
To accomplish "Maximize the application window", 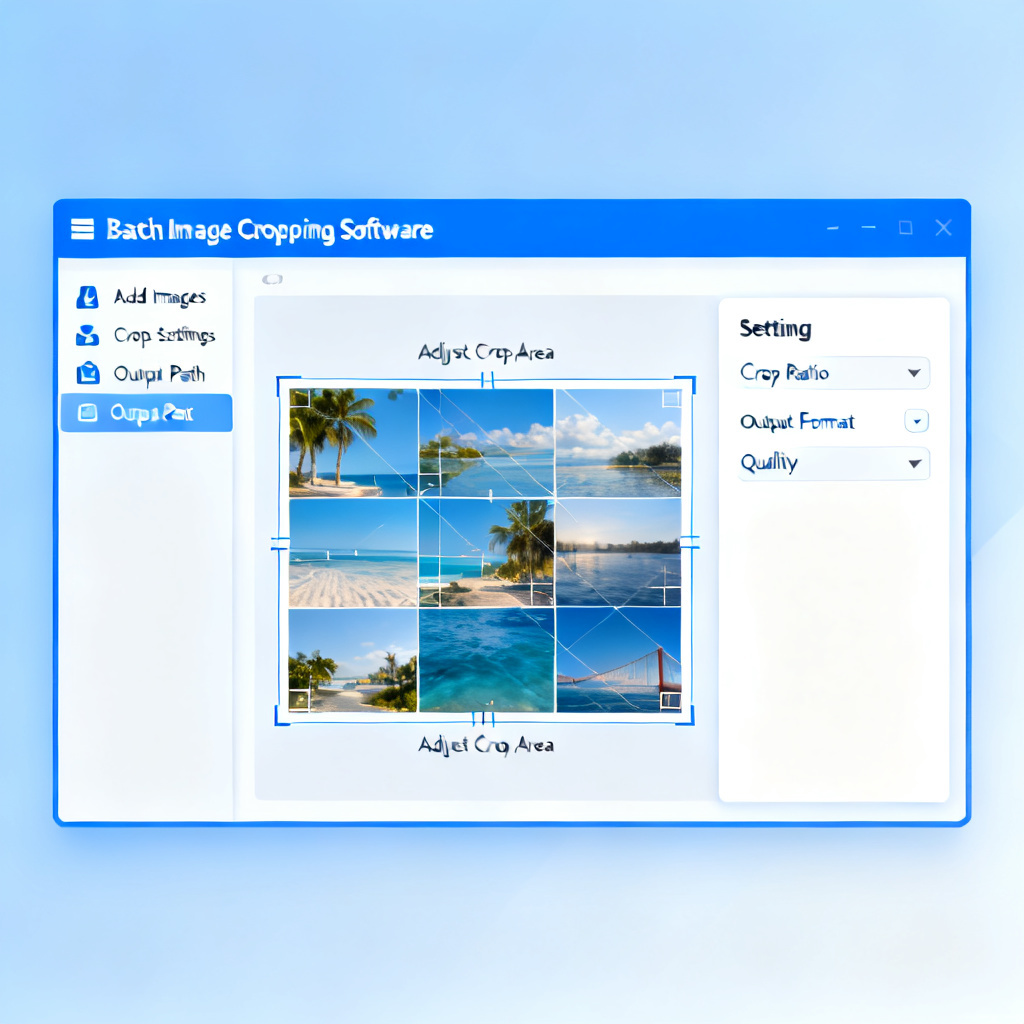I will 906,227.
